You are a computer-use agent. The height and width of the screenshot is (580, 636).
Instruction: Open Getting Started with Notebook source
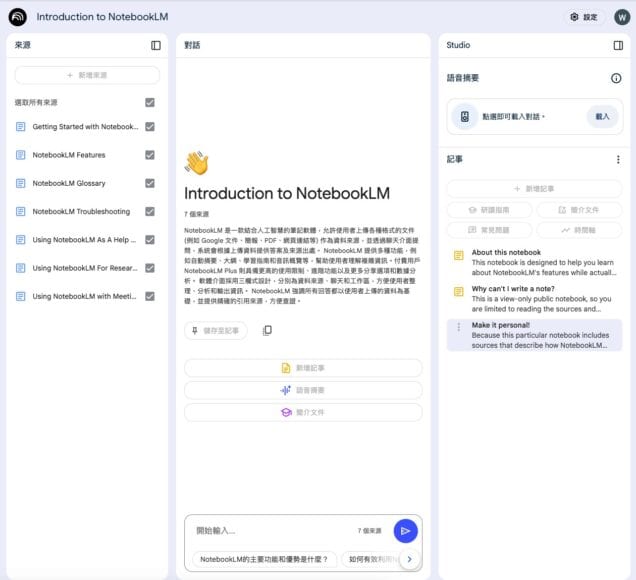coord(85,127)
